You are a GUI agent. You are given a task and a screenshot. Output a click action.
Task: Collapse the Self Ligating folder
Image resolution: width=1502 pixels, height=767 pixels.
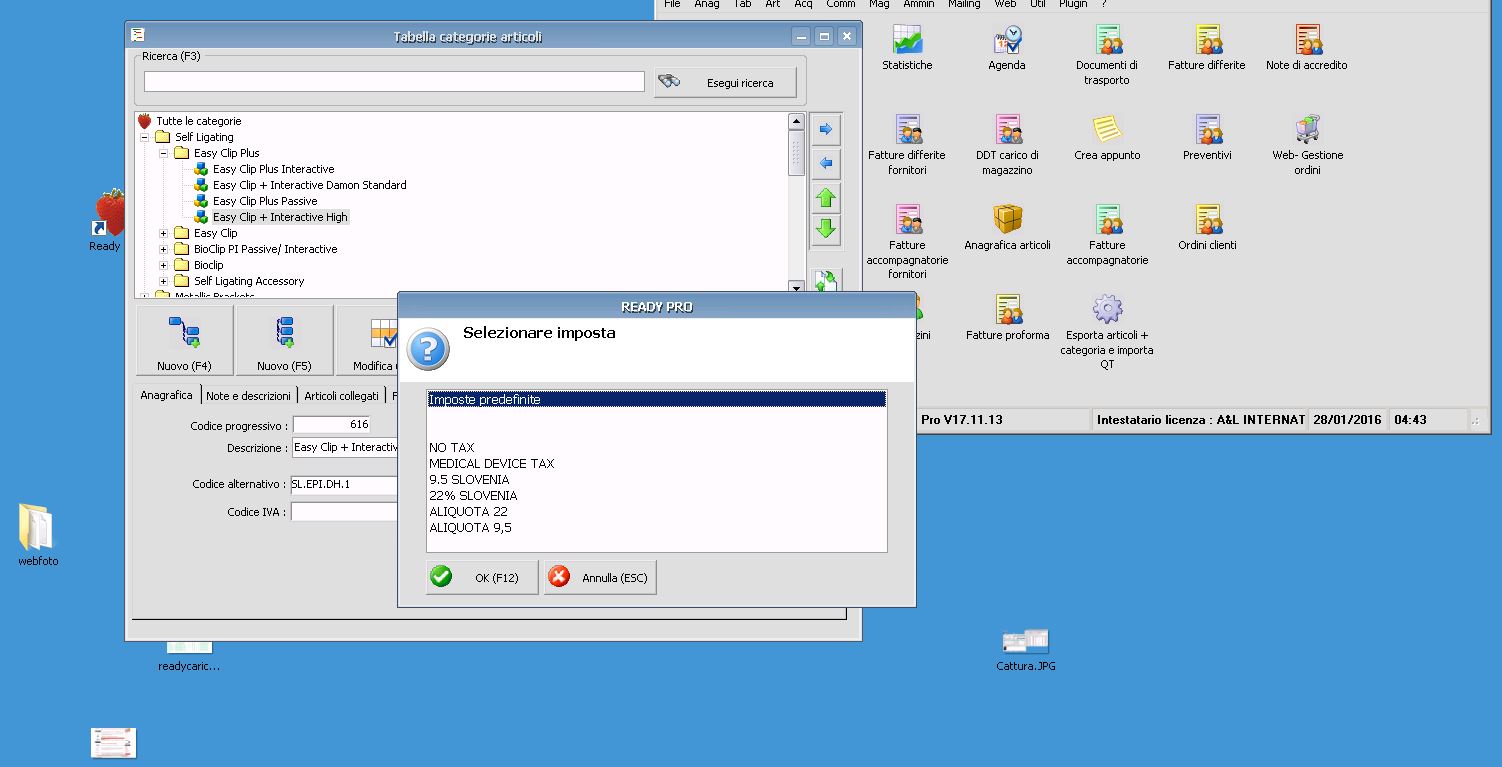pyautogui.click(x=145, y=137)
